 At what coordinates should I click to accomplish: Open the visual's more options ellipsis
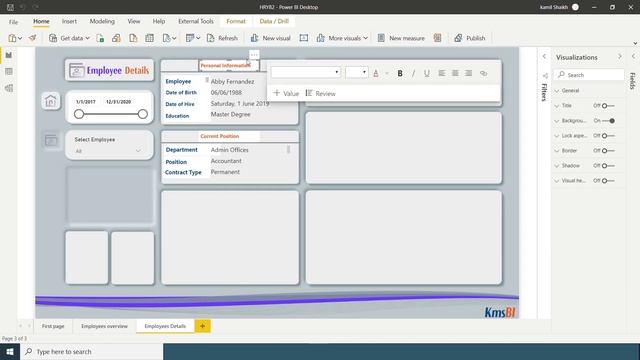pyautogui.click(x=254, y=55)
